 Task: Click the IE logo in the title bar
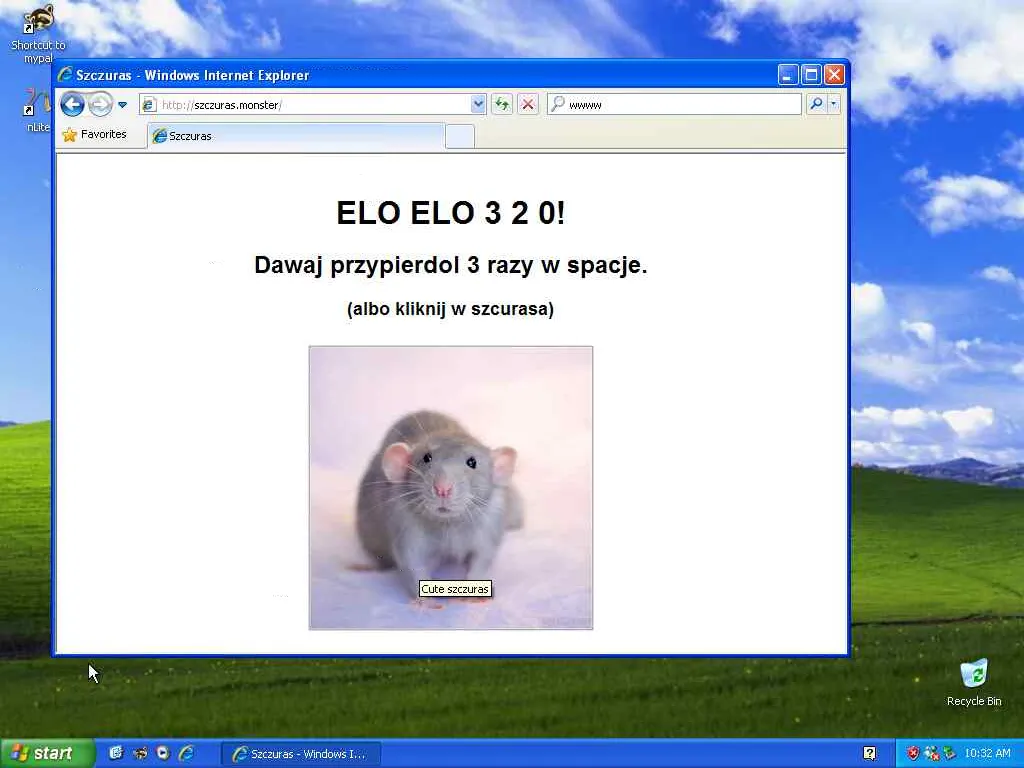pos(65,74)
